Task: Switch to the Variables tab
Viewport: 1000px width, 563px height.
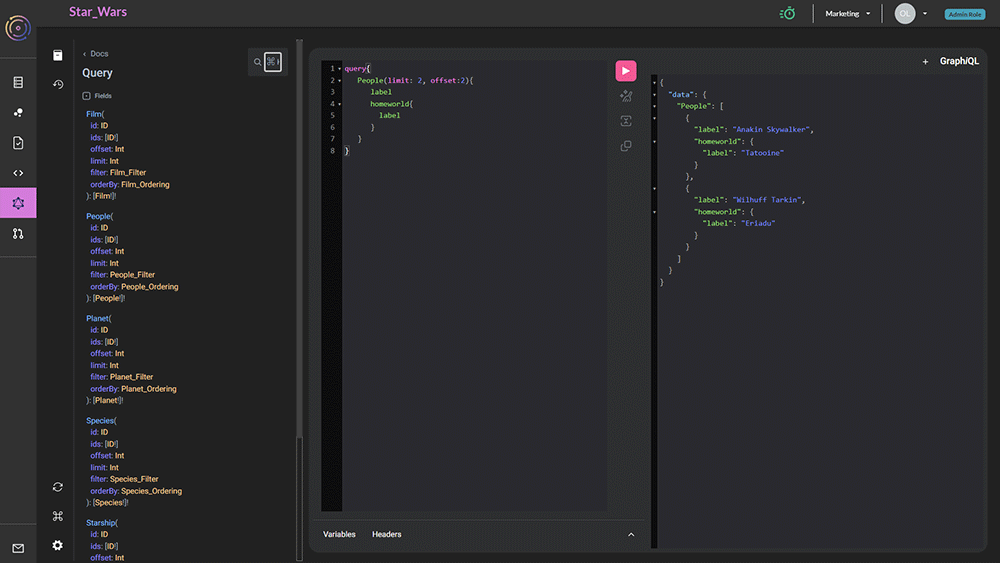Action: point(339,534)
